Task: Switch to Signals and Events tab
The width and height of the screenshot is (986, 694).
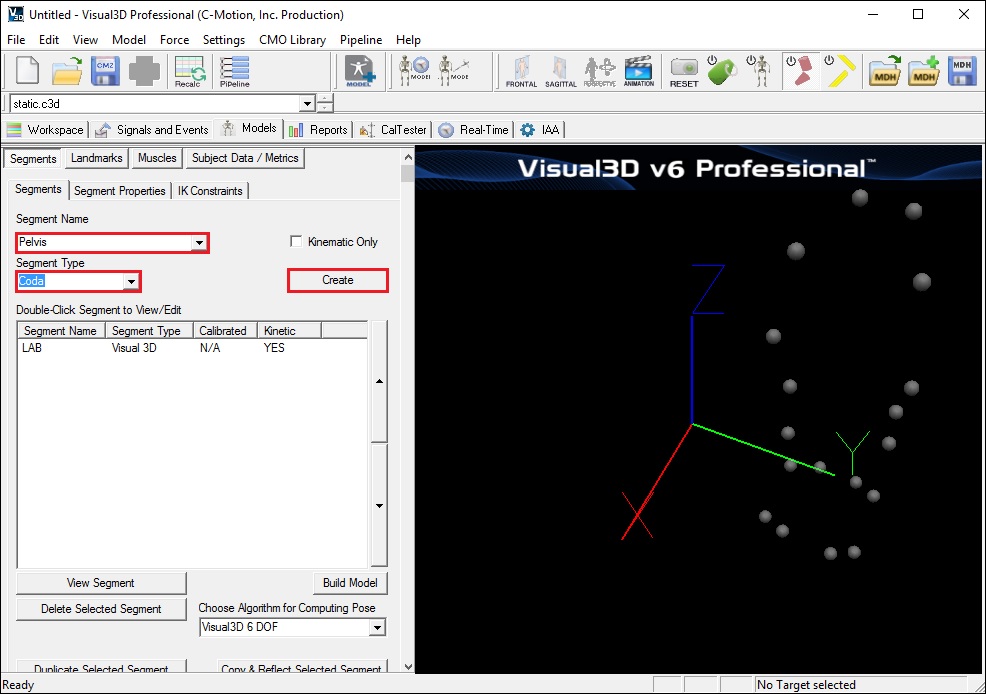Action: pyautogui.click(x=152, y=129)
